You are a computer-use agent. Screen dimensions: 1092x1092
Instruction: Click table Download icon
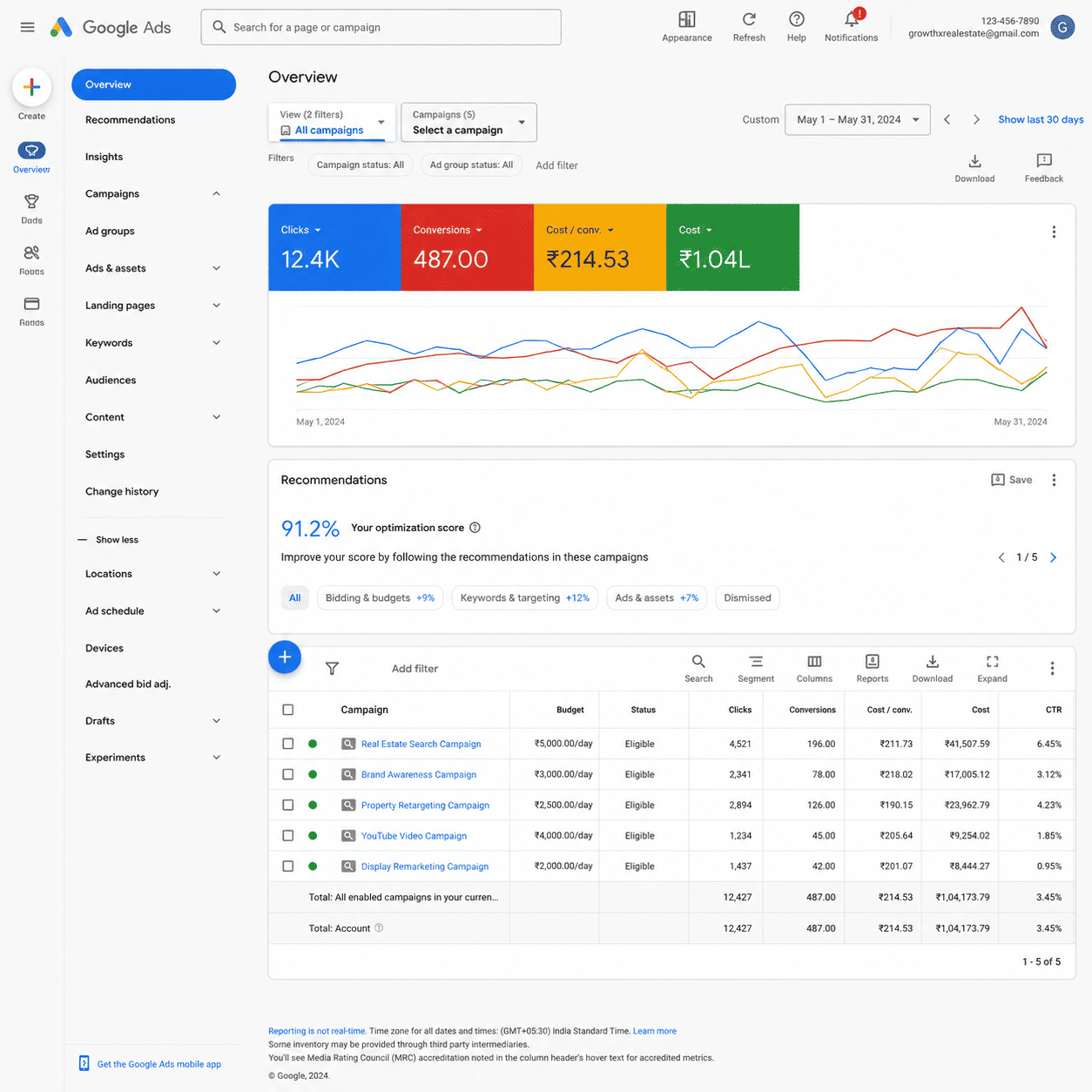[x=933, y=669]
